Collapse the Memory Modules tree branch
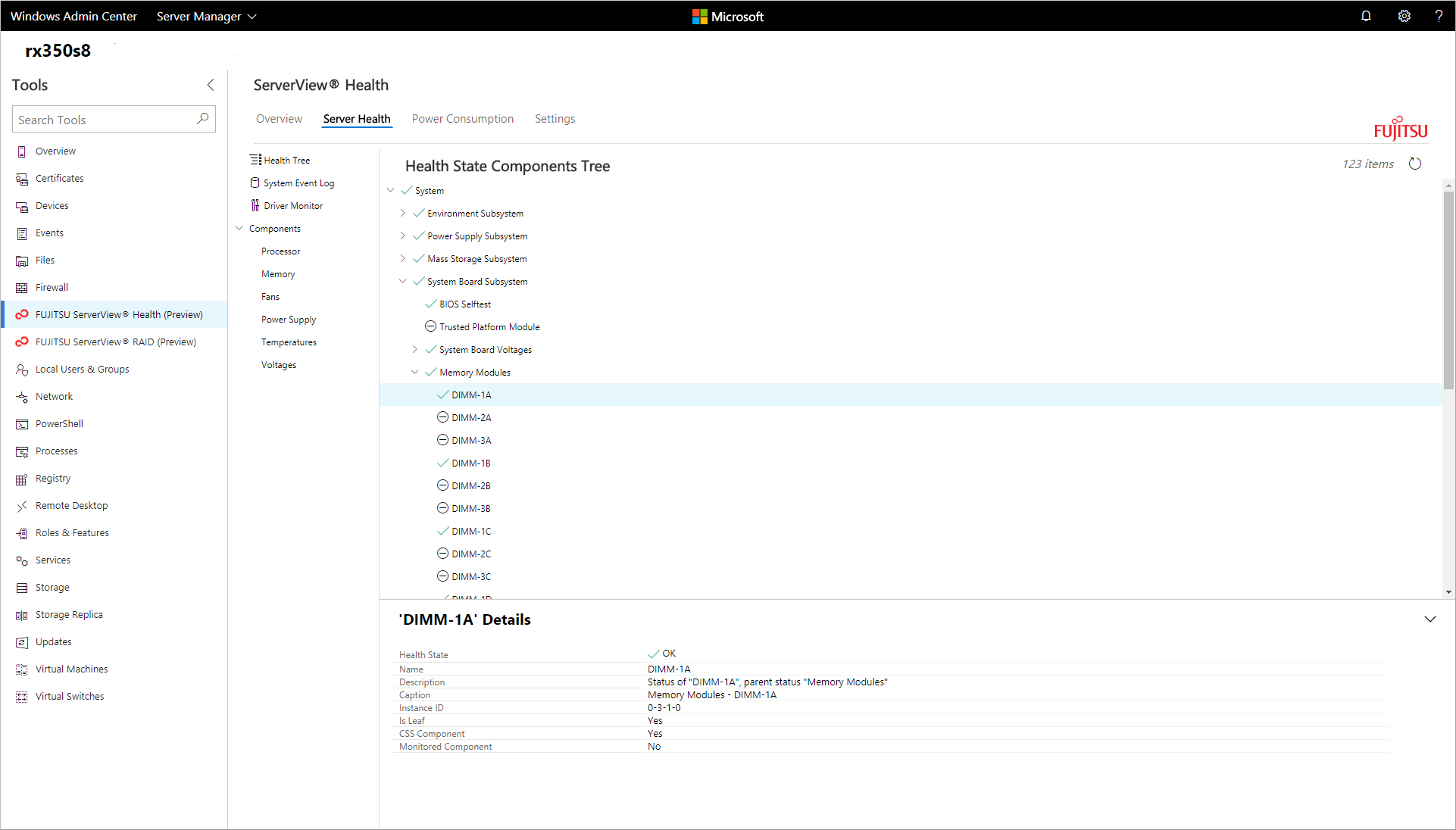This screenshot has height=830, width=1456. (416, 372)
